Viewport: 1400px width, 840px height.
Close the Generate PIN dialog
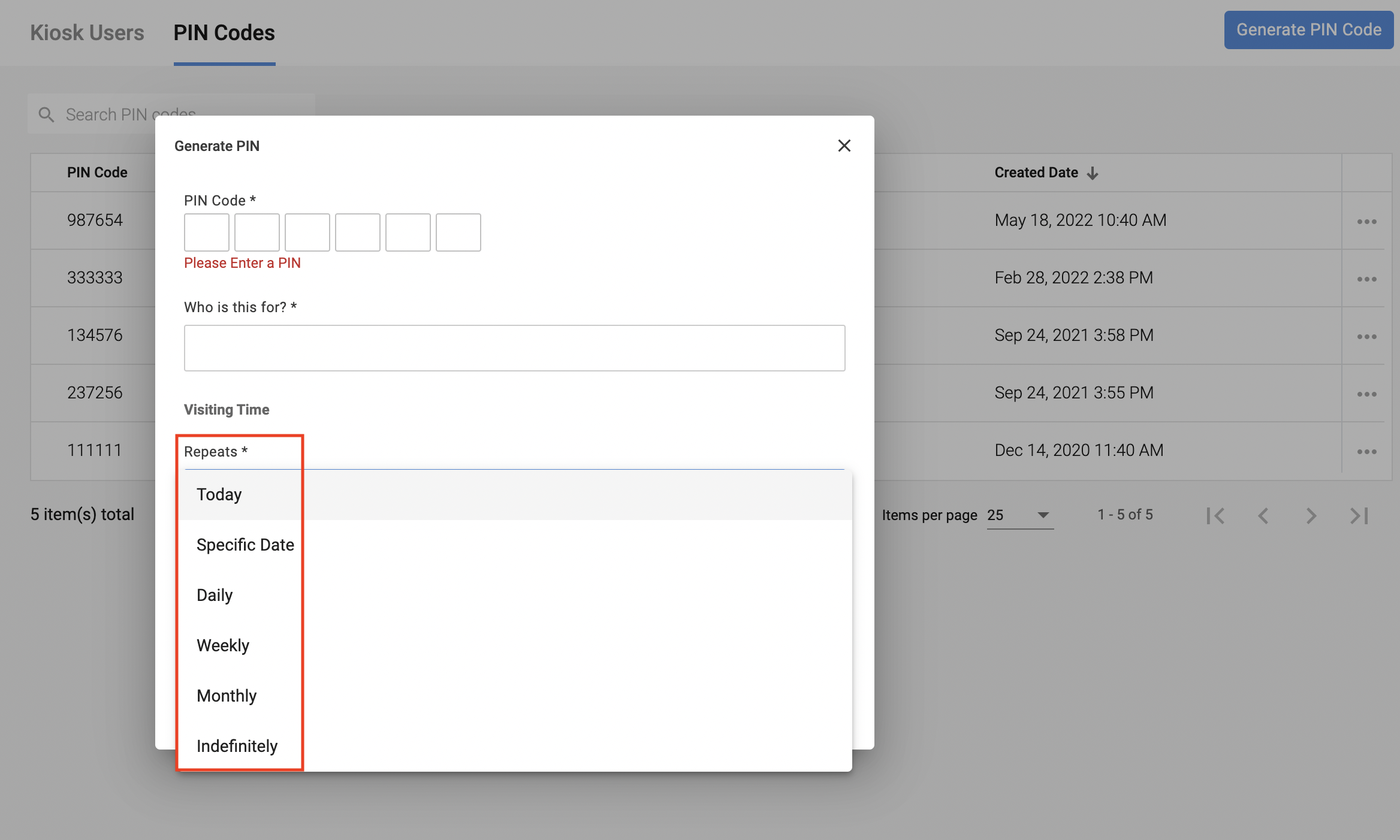pyautogui.click(x=844, y=146)
